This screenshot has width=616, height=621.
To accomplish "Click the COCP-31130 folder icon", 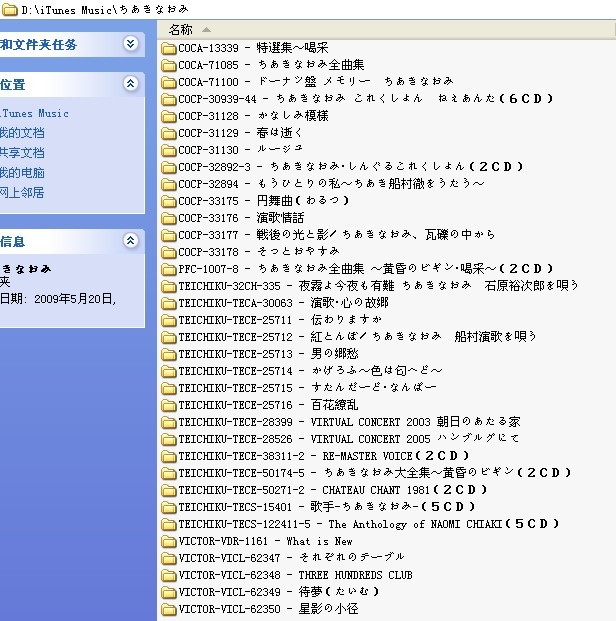I will pyautogui.click(x=169, y=150).
